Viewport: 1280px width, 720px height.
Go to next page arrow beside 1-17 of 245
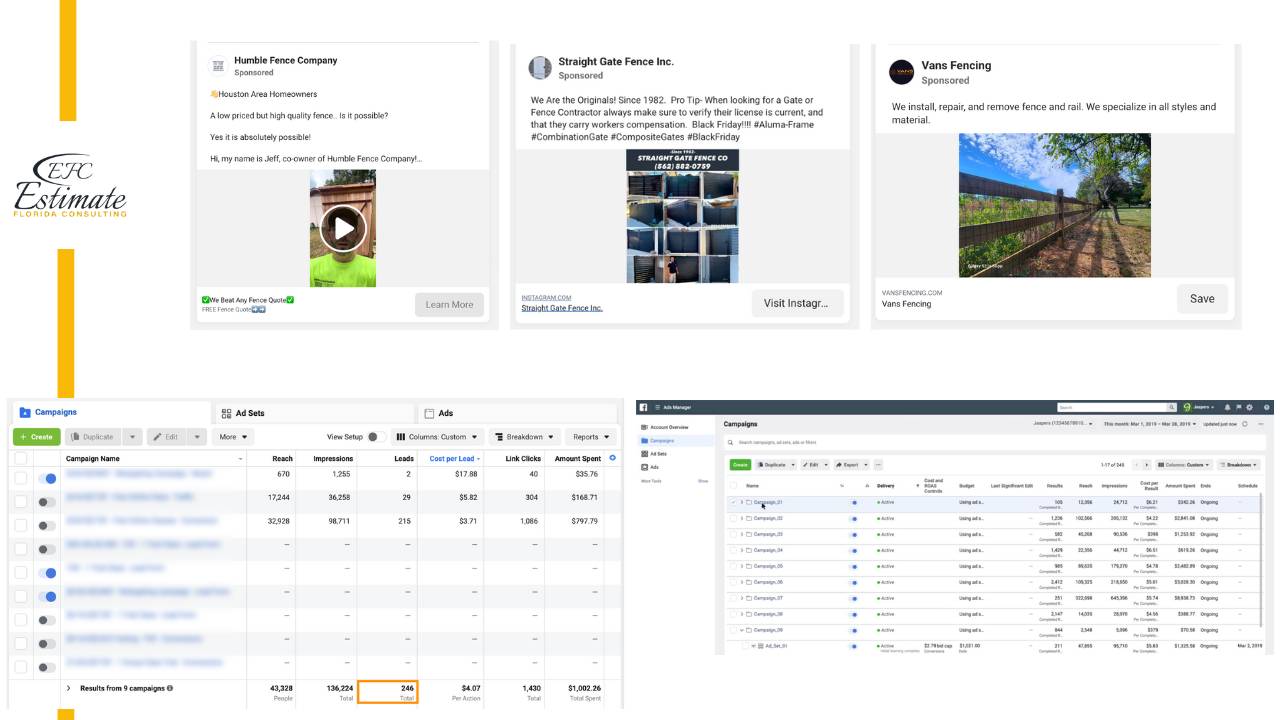(x=1147, y=464)
